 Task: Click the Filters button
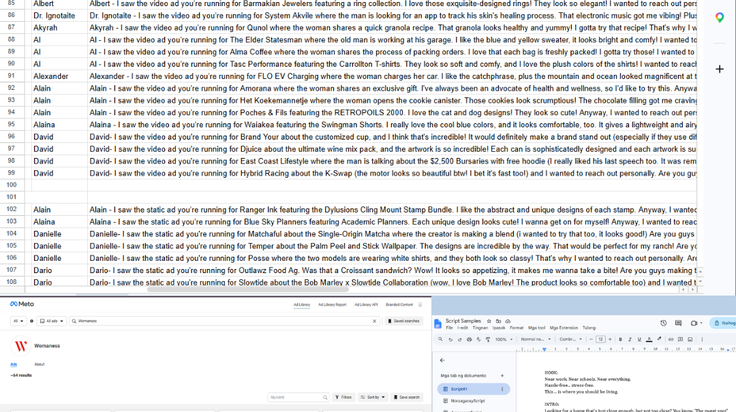point(344,397)
